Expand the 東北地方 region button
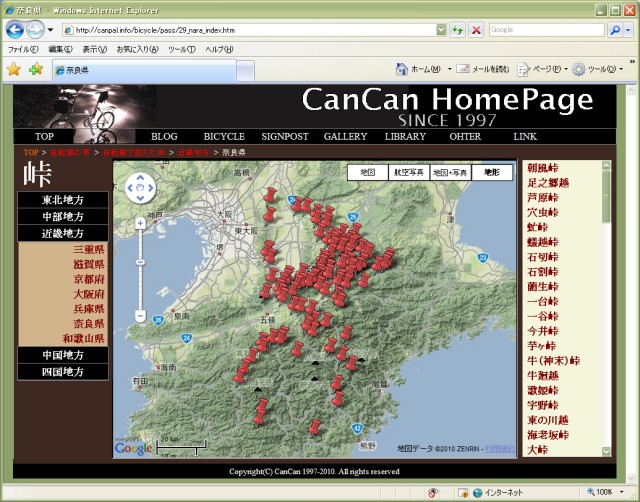The height and width of the screenshot is (502, 640). tap(63, 200)
